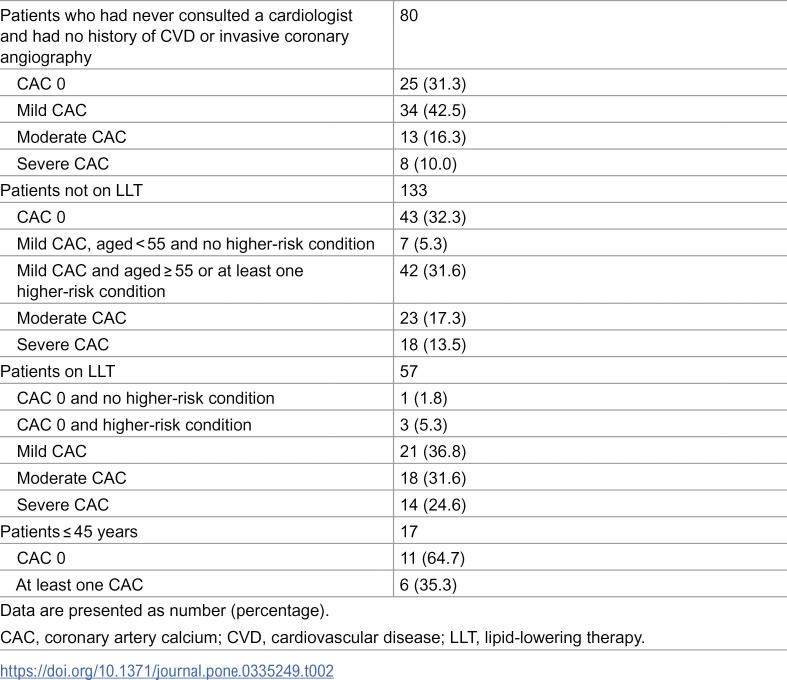Select the 'Patients not on LLT' row
Viewport: 787px width, 680px height.
pos(394,190)
